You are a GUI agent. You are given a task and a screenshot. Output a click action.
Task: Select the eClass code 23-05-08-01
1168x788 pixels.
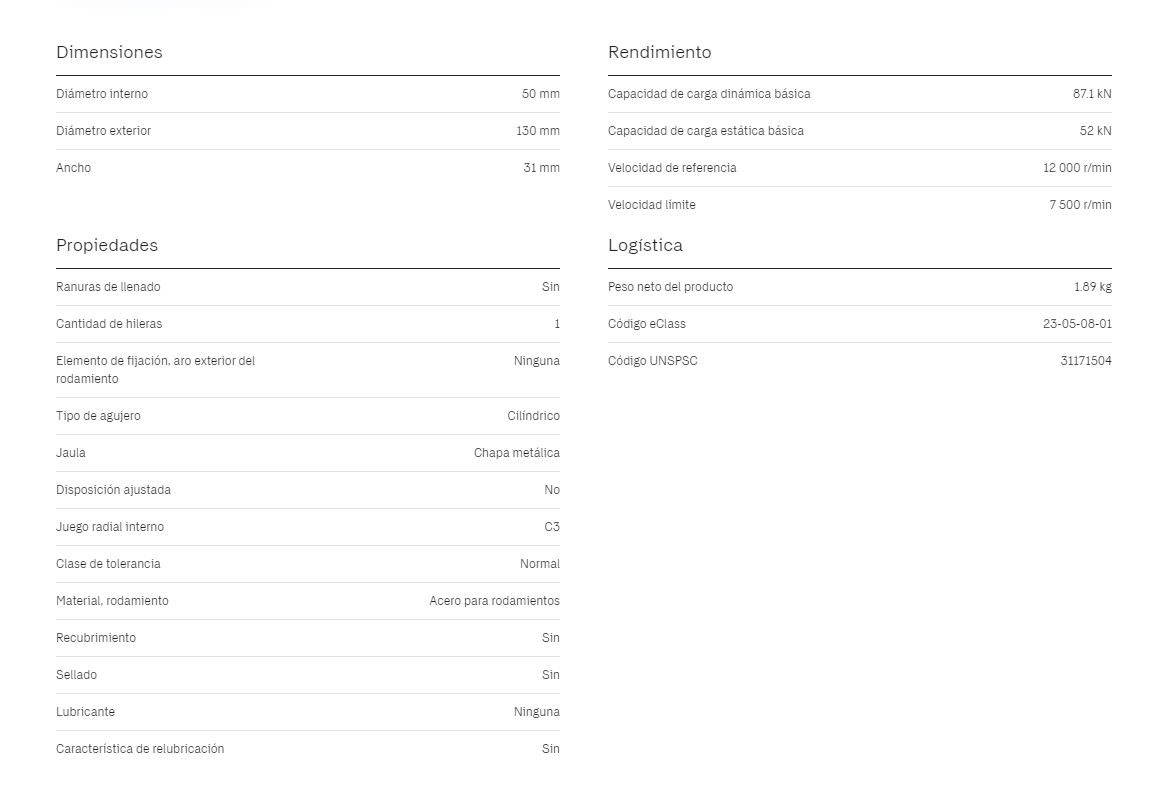pyautogui.click(x=1077, y=324)
